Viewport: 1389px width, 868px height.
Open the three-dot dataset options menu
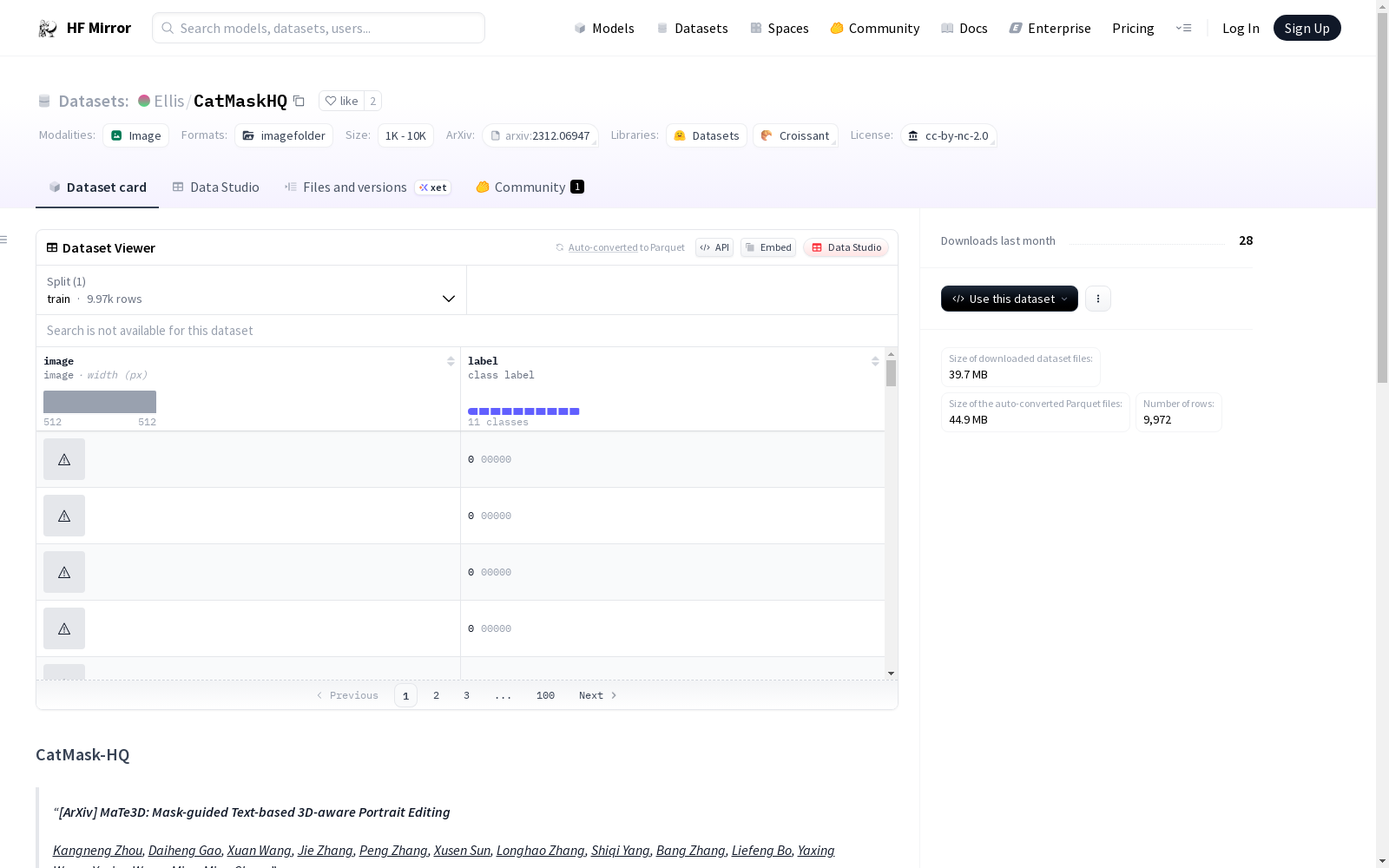coord(1098,299)
